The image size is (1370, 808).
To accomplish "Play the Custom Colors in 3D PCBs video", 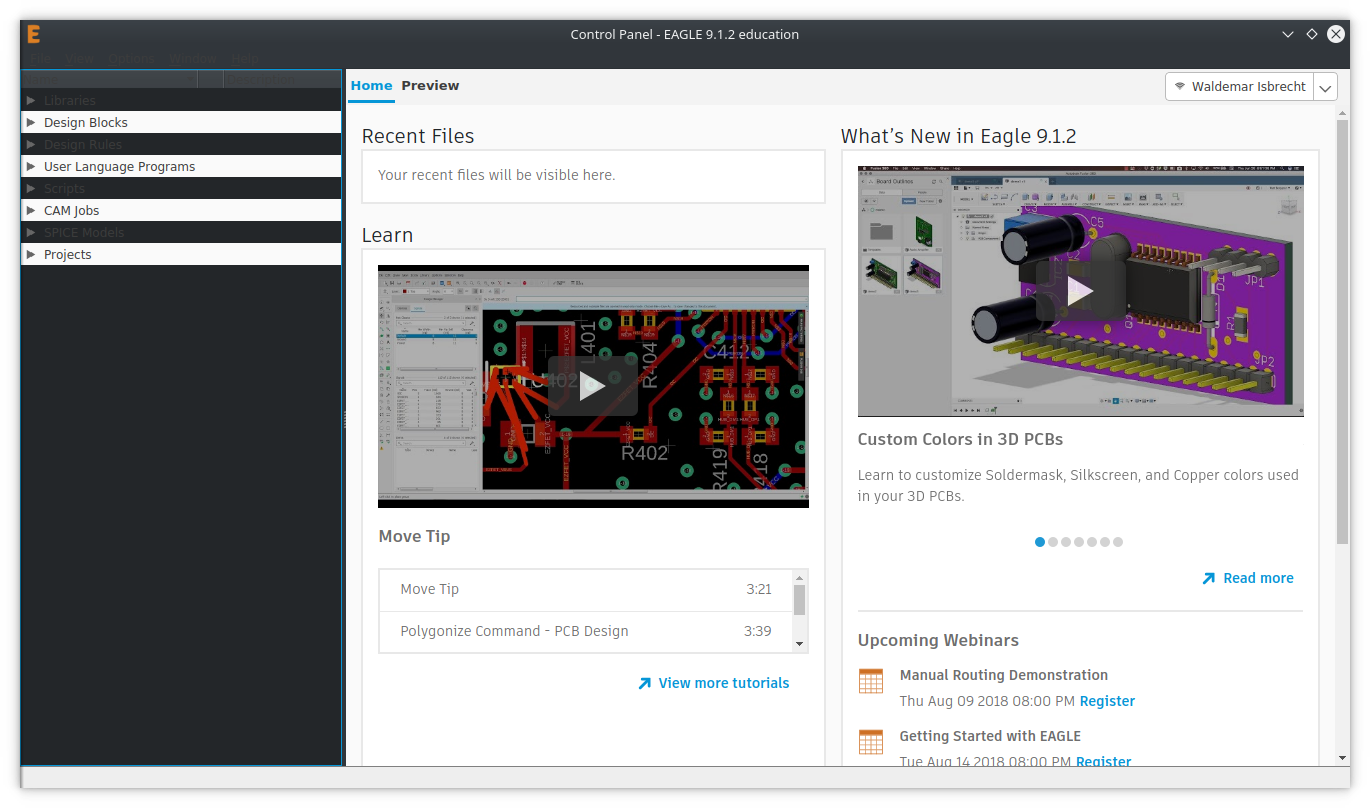I will [x=1080, y=290].
